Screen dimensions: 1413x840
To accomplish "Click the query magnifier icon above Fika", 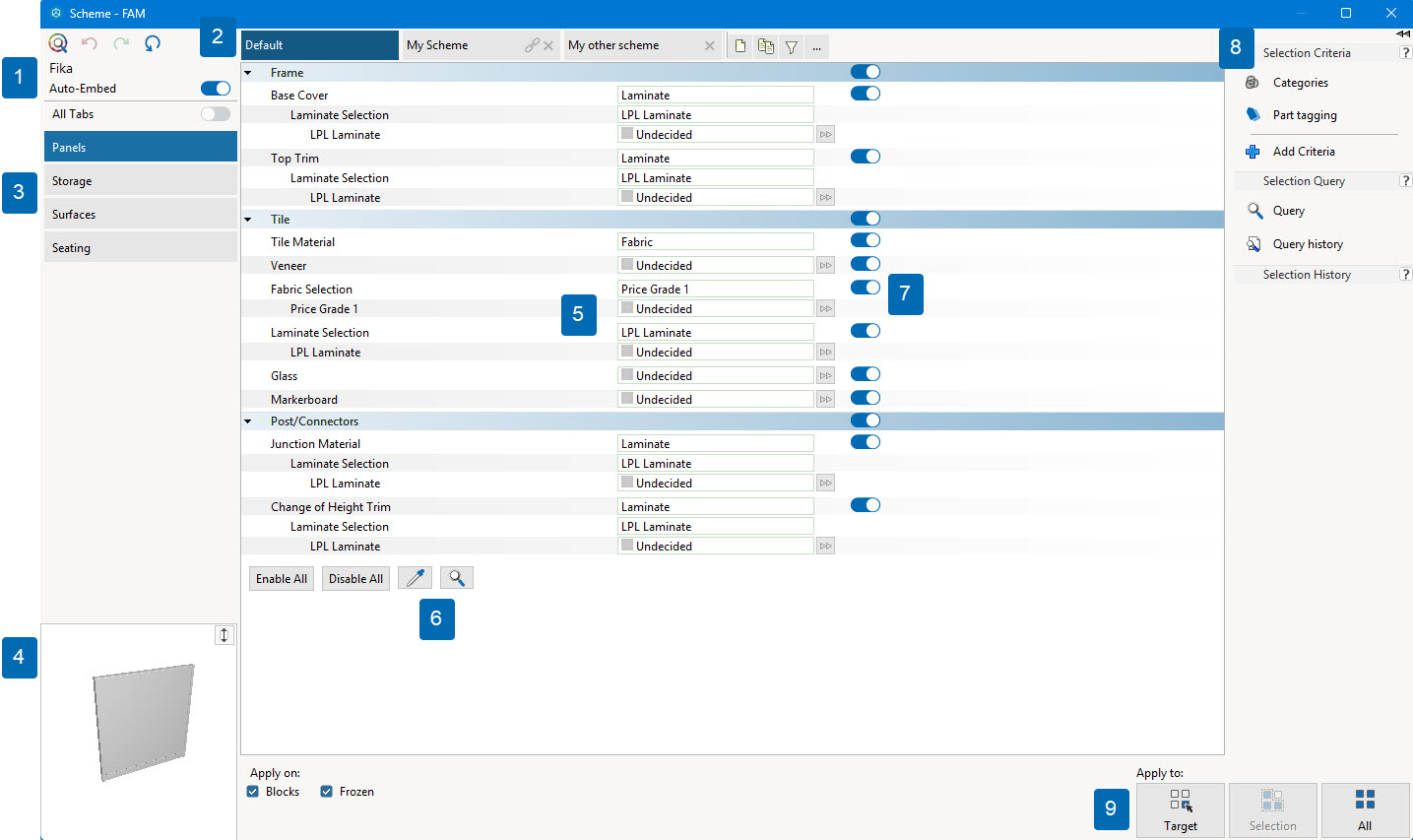I will coord(58,43).
